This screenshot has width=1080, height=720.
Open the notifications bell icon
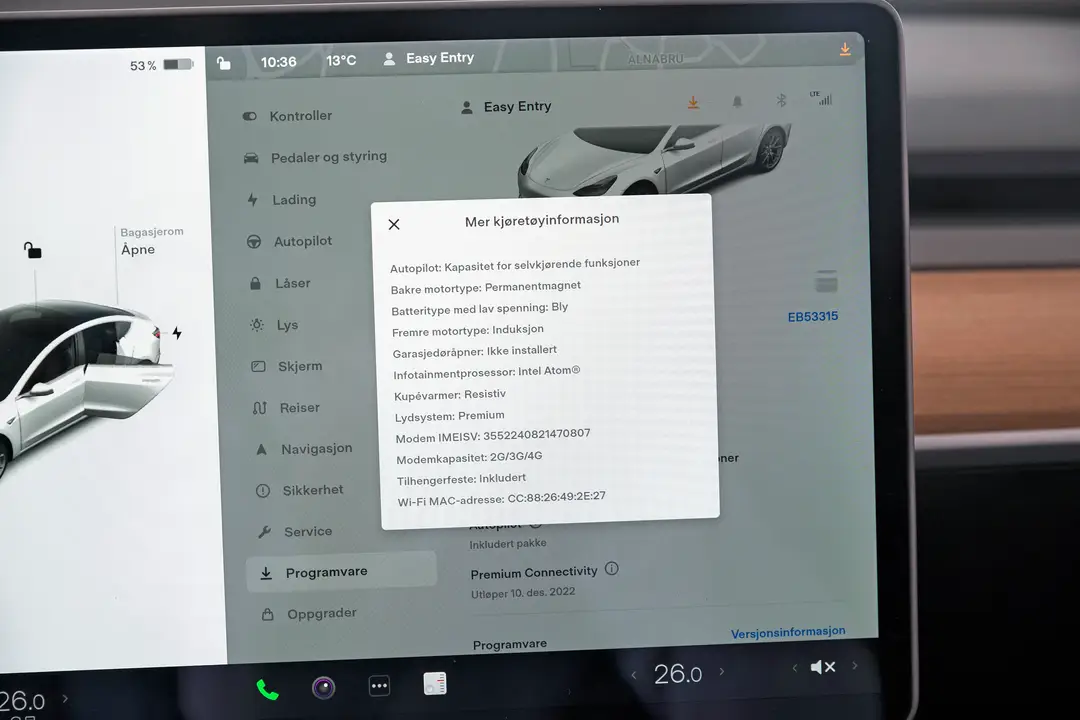pos(737,102)
